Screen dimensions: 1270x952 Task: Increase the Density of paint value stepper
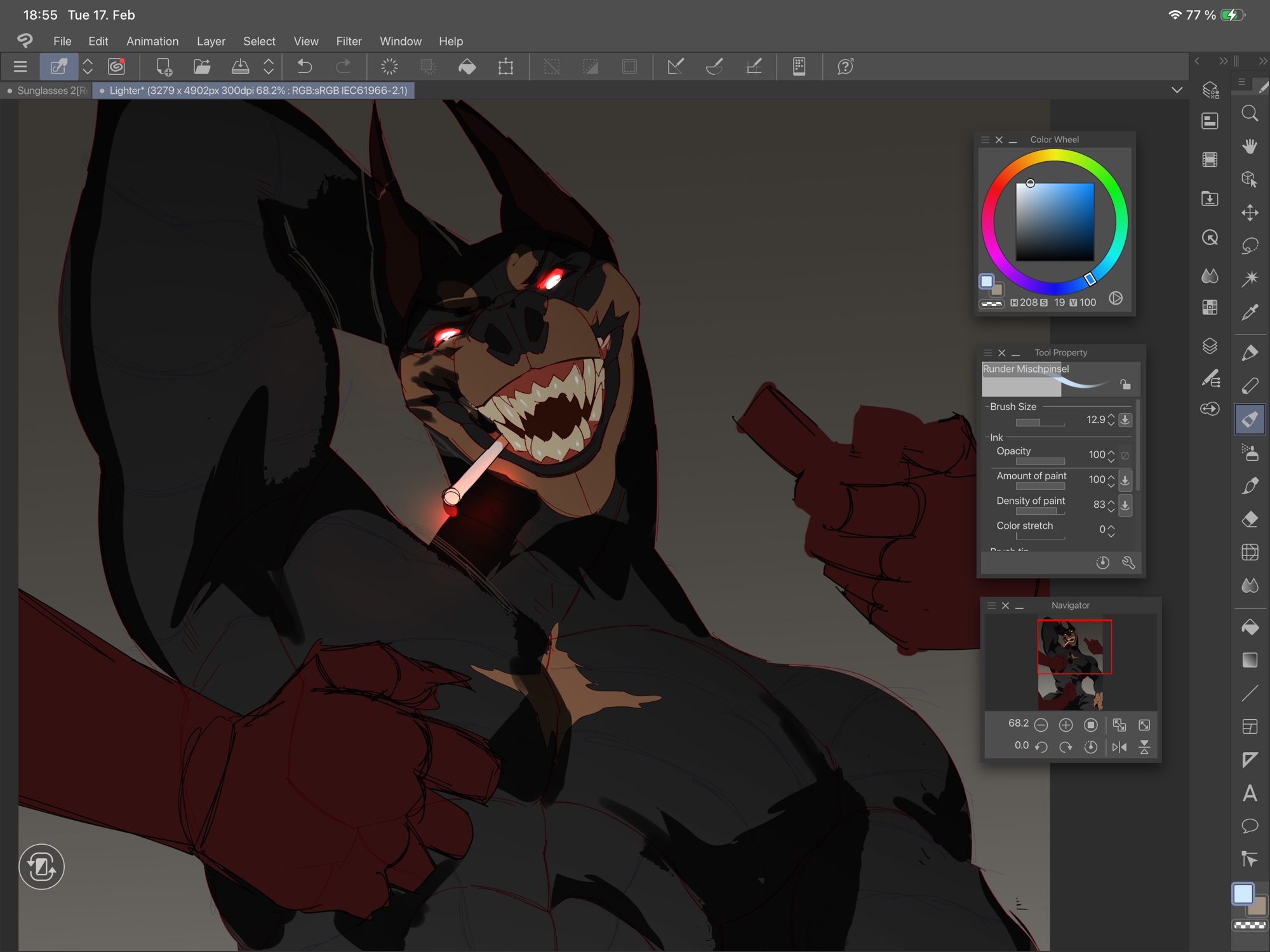point(1111,501)
